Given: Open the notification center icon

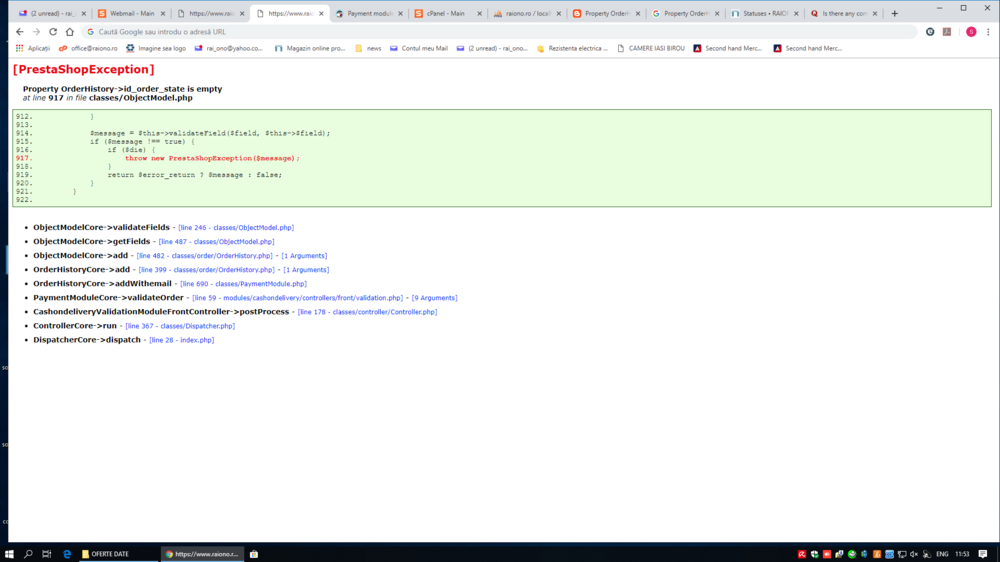Looking at the screenshot, I should point(983,554).
